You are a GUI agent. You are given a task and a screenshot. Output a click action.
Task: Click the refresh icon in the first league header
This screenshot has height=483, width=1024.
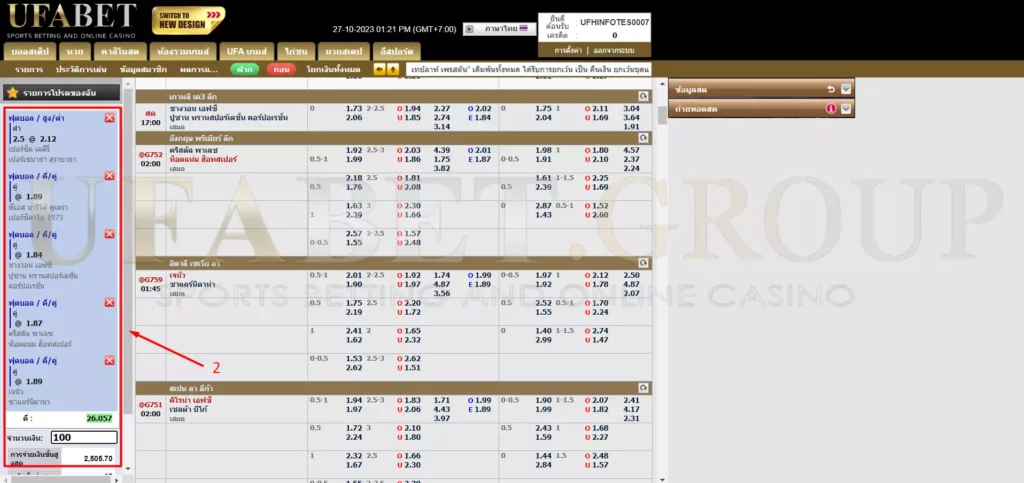pyautogui.click(x=643, y=96)
